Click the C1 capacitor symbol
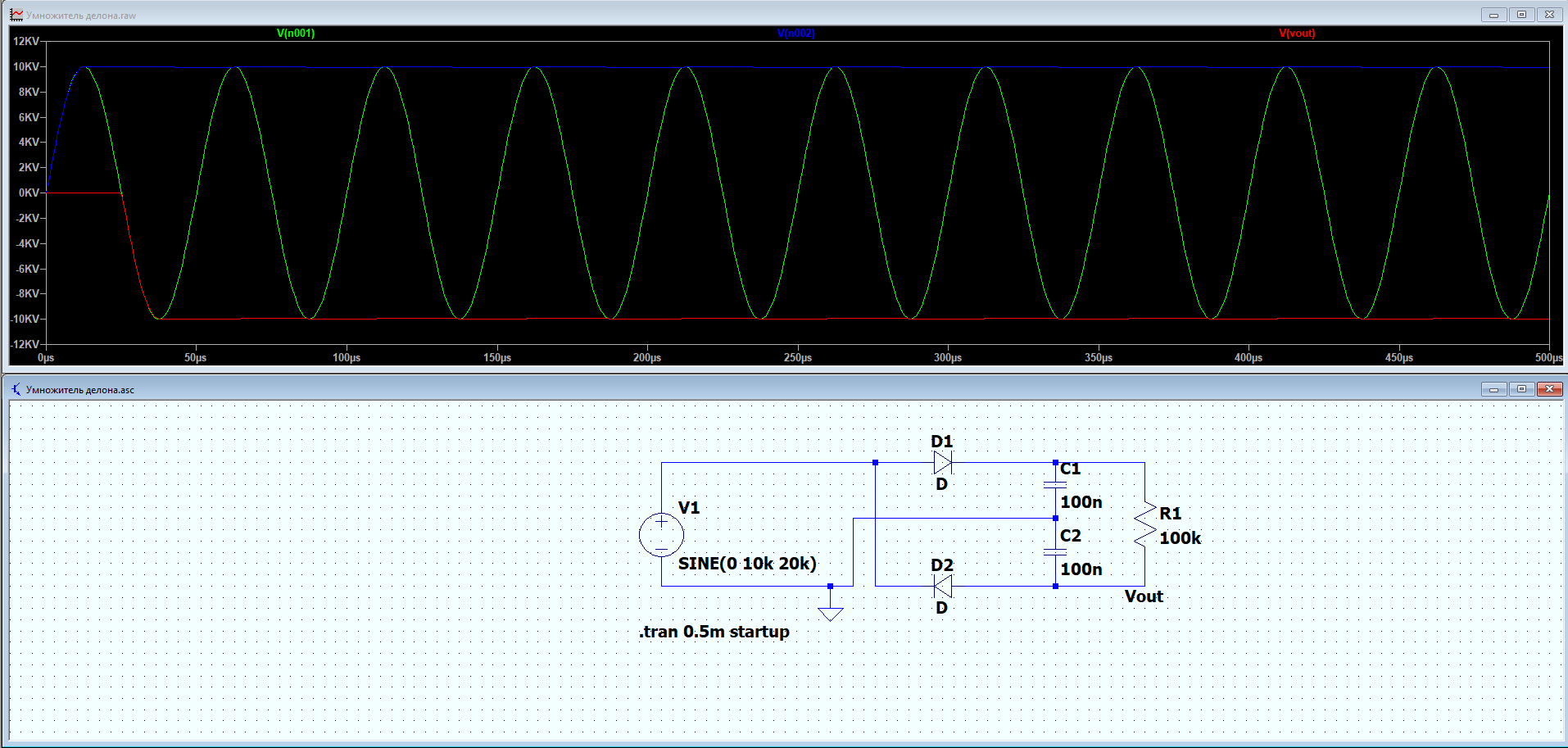Image resolution: width=1568 pixels, height=748 pixels. (1055, 486)
